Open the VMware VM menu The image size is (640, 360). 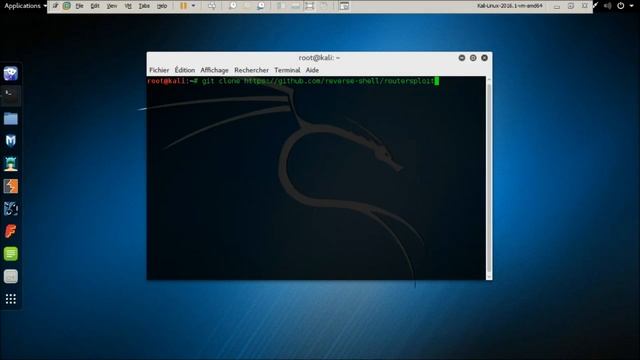[x=128, y=6]
